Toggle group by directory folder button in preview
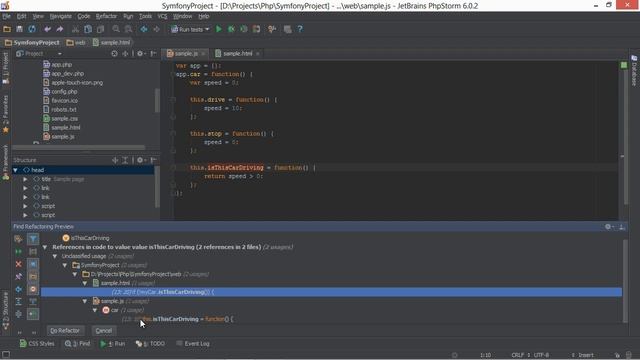 (x=33, y=277)
